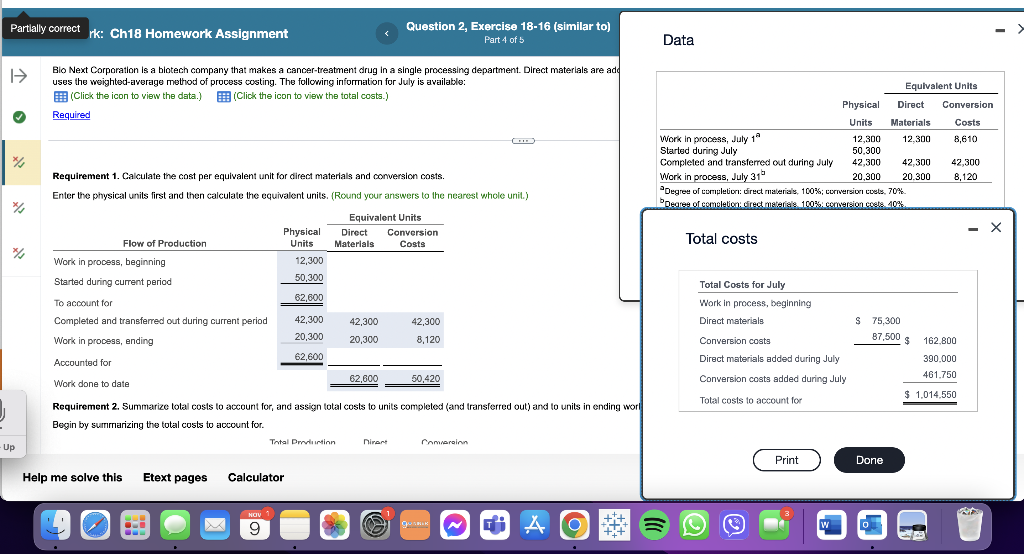Open App Store from the Dock

tap(534, 525)
